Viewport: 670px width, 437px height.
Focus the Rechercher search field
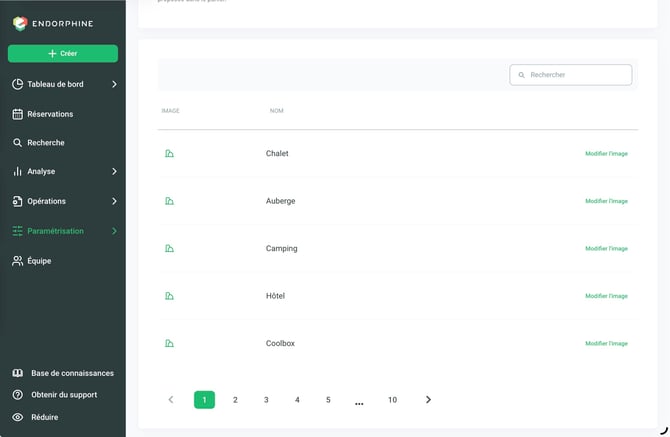click(x=571, y=75)
